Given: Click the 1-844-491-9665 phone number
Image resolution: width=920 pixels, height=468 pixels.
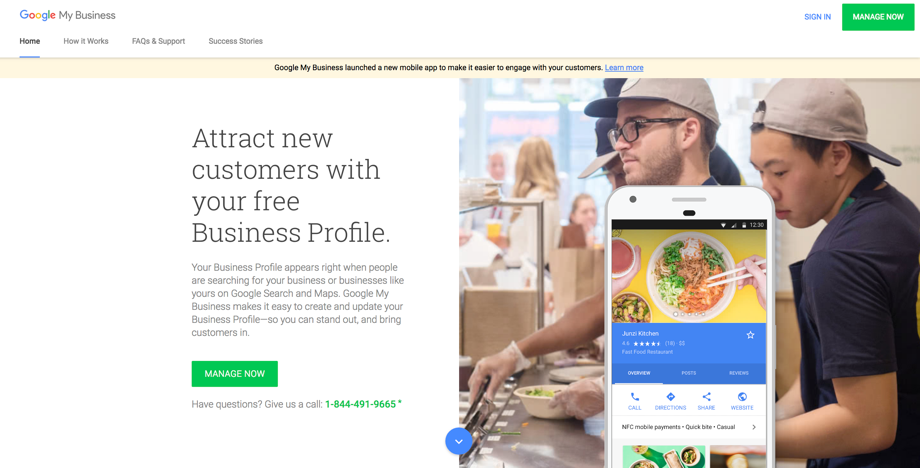Looking at the screenshot, I should point(361,404).
